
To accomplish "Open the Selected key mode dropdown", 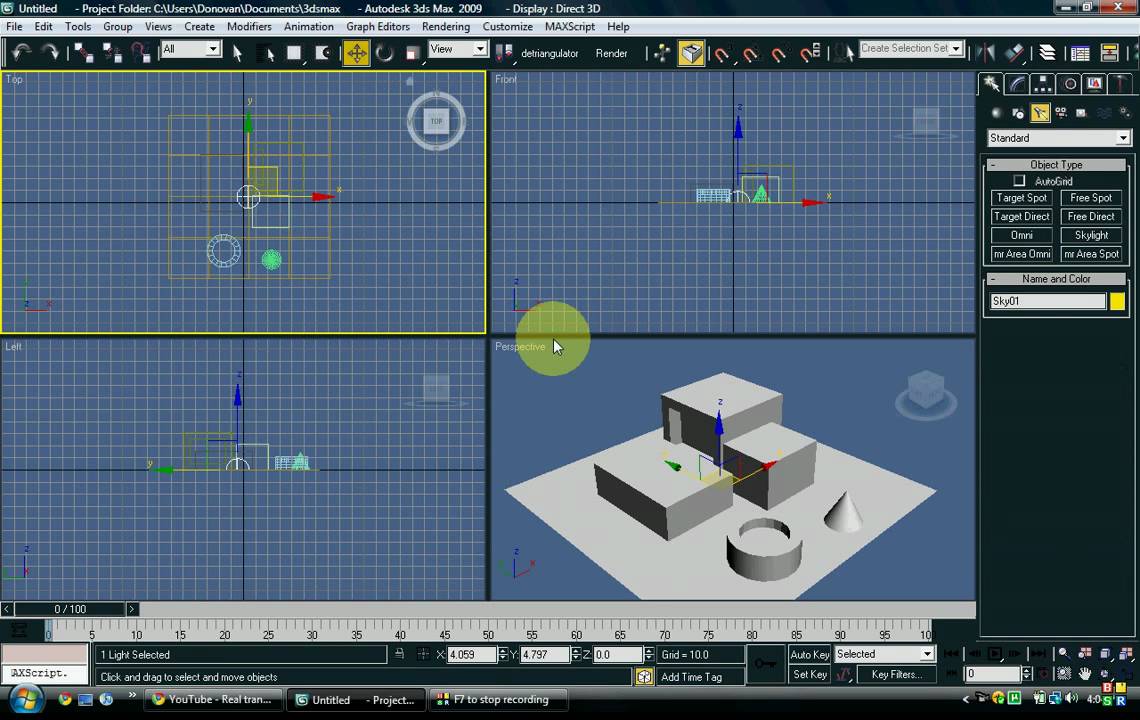I will pos(926,654).
